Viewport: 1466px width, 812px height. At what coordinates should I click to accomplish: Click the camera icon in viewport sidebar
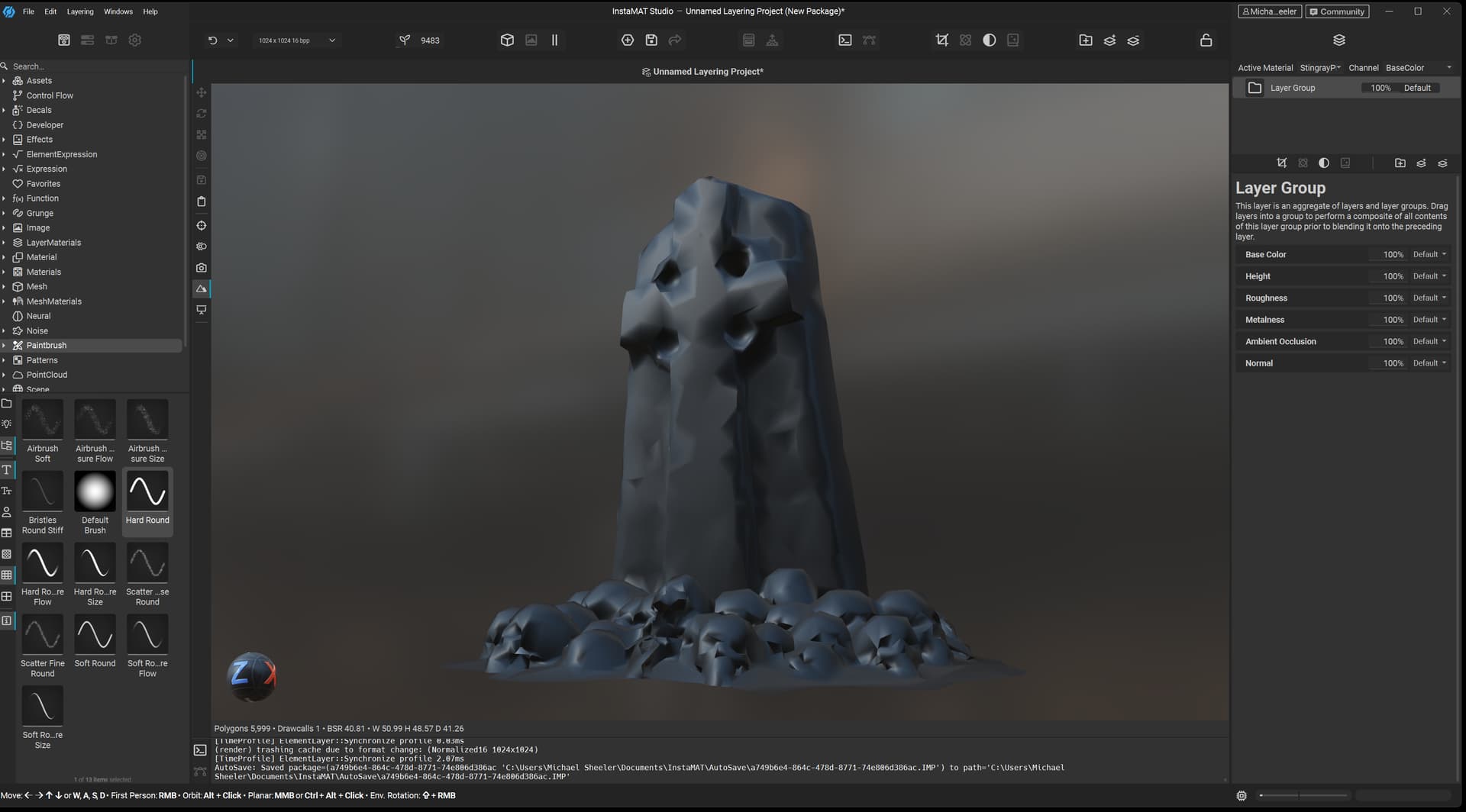(202, 268)
